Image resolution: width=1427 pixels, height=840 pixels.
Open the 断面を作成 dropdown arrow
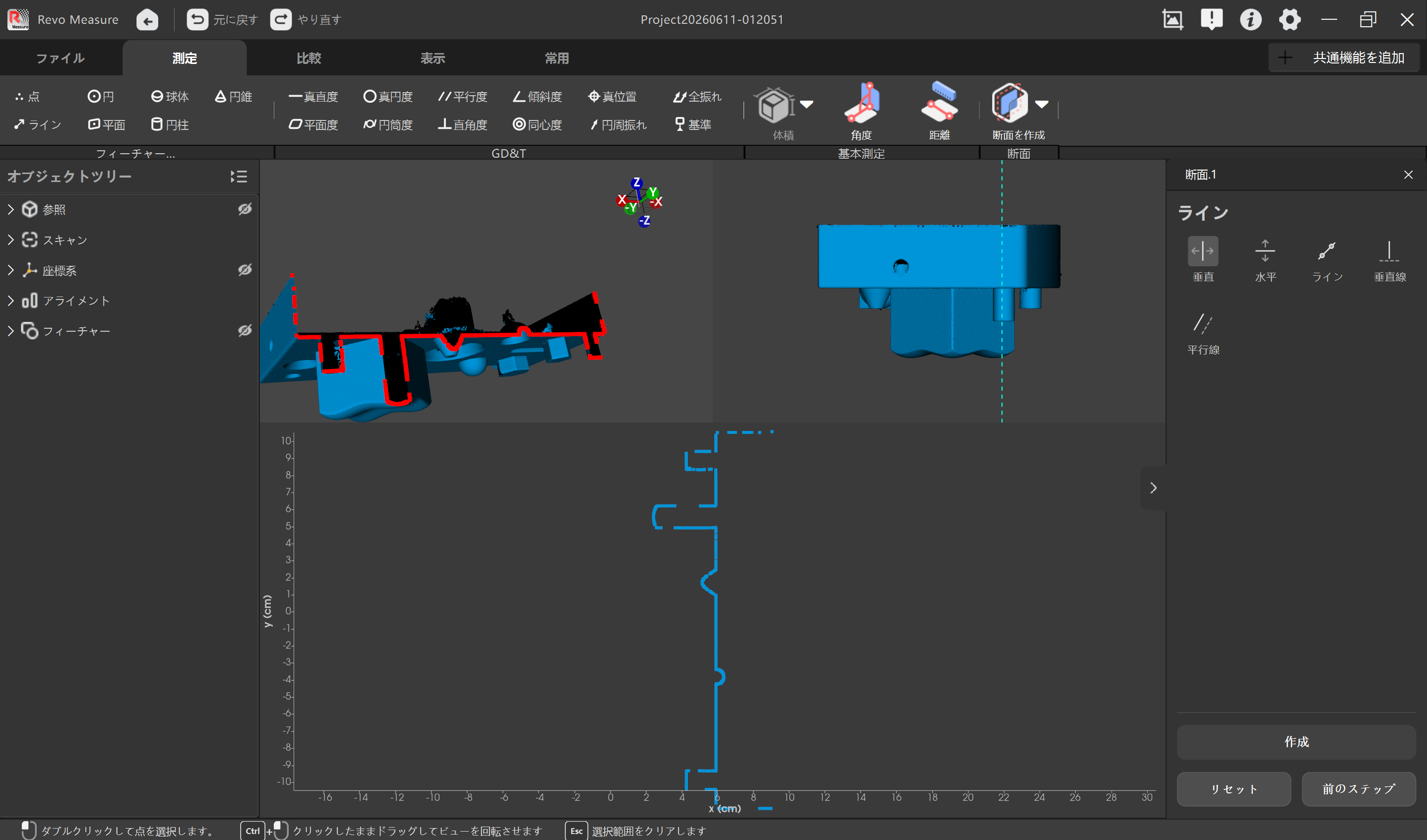1042,104
